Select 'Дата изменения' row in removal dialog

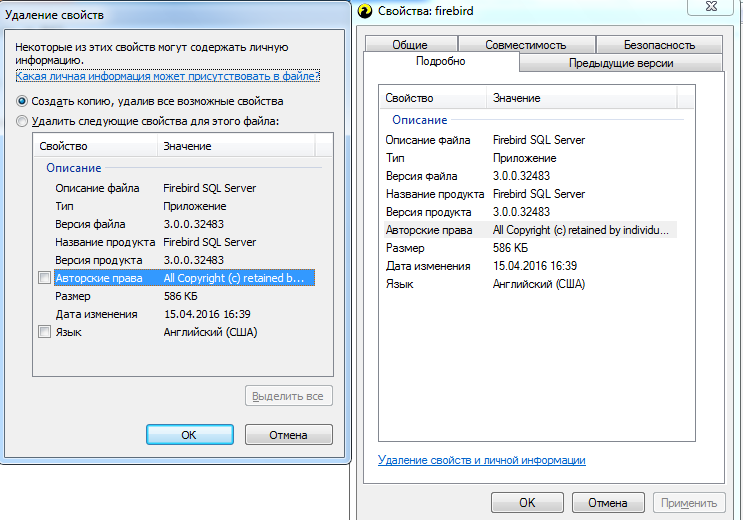click(x=184, y=314)
